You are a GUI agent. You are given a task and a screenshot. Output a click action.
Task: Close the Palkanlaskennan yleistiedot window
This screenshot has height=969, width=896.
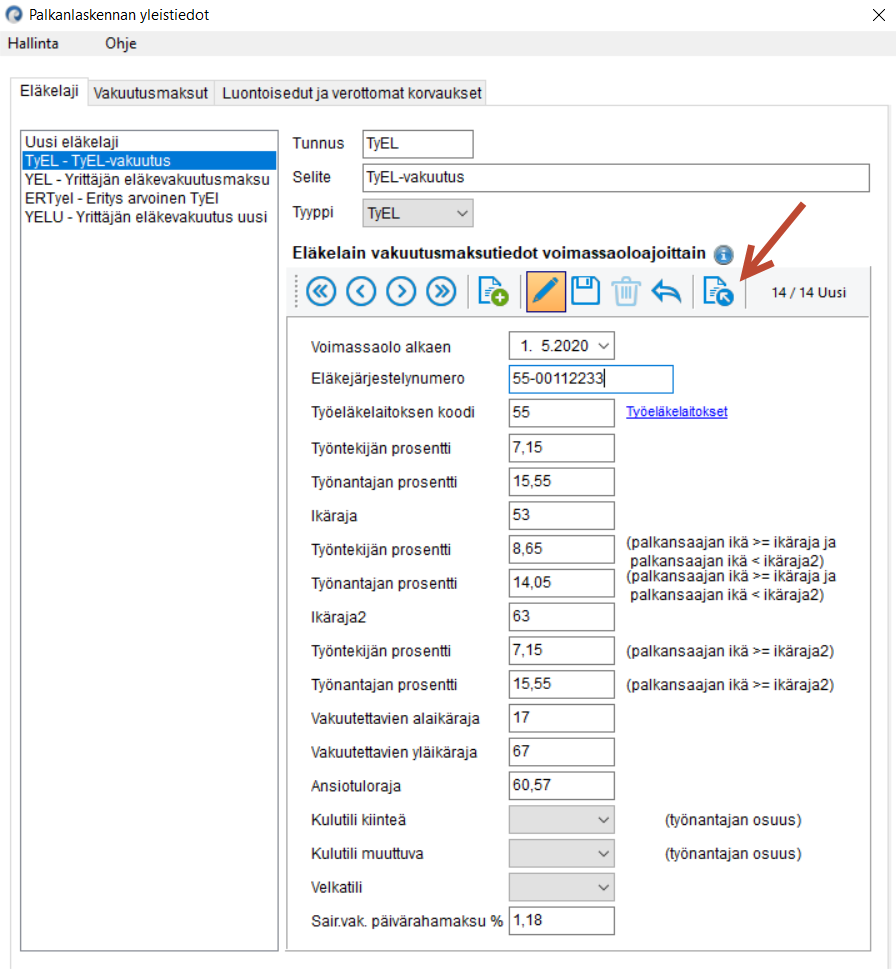click(878, 15)
